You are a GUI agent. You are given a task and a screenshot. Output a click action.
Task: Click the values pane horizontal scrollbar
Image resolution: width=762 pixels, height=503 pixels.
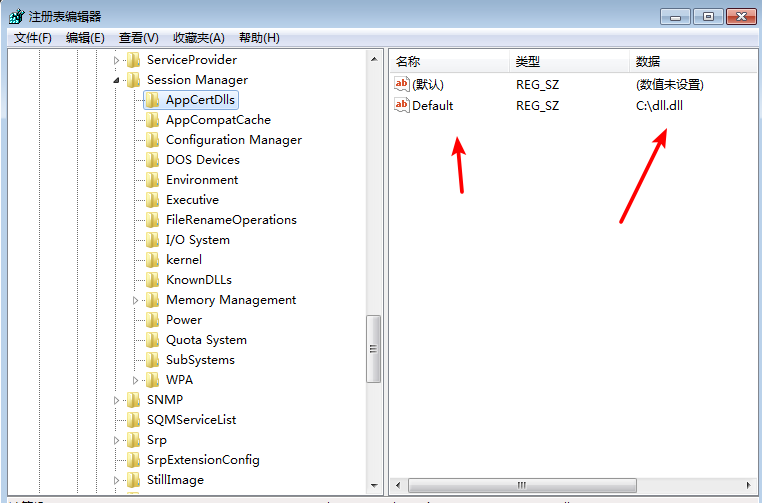[x=520, y=485]
